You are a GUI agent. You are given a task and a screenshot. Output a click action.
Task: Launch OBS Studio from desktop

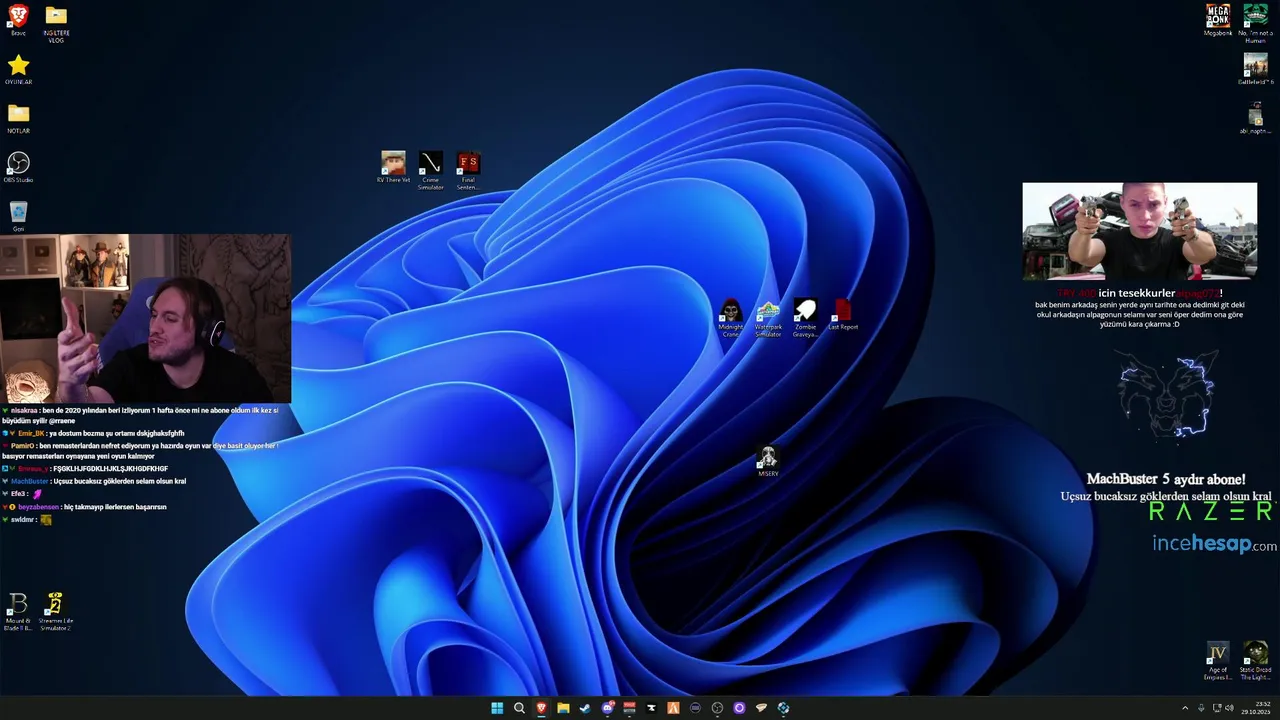pyautogui.click(x=18, y=167)
